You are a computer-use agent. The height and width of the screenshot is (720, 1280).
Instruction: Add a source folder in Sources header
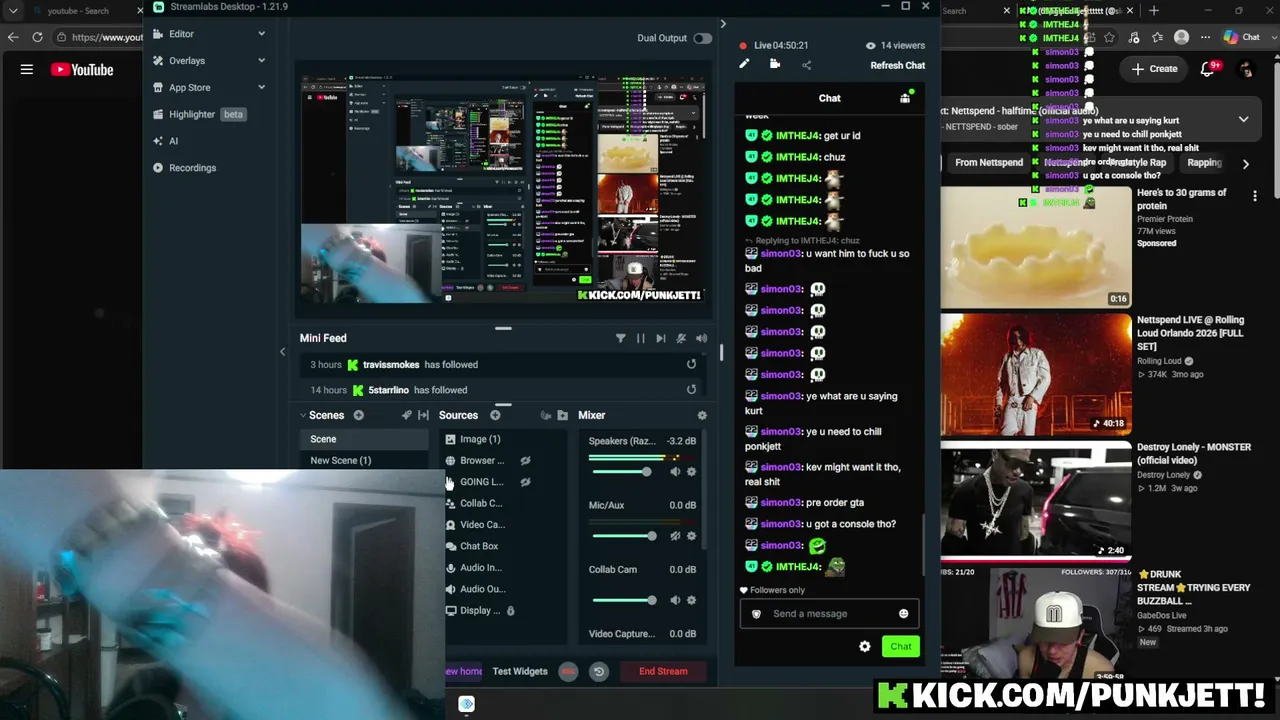pos(562,415)
